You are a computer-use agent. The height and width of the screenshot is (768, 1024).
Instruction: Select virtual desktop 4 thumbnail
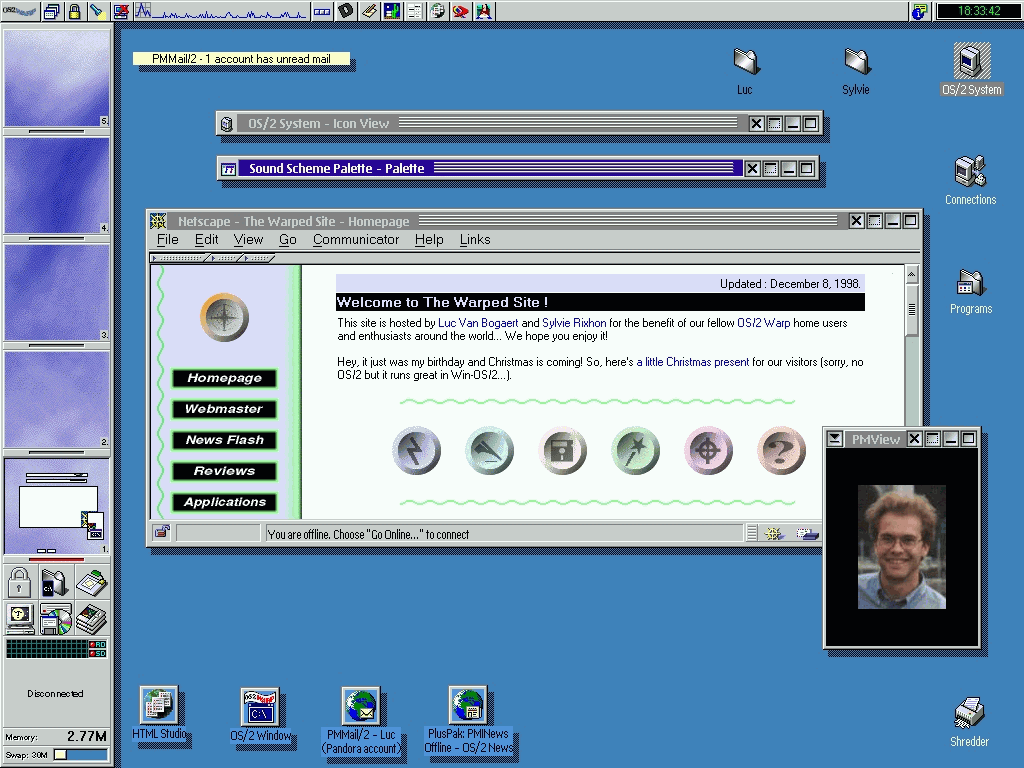coord(57,185)
